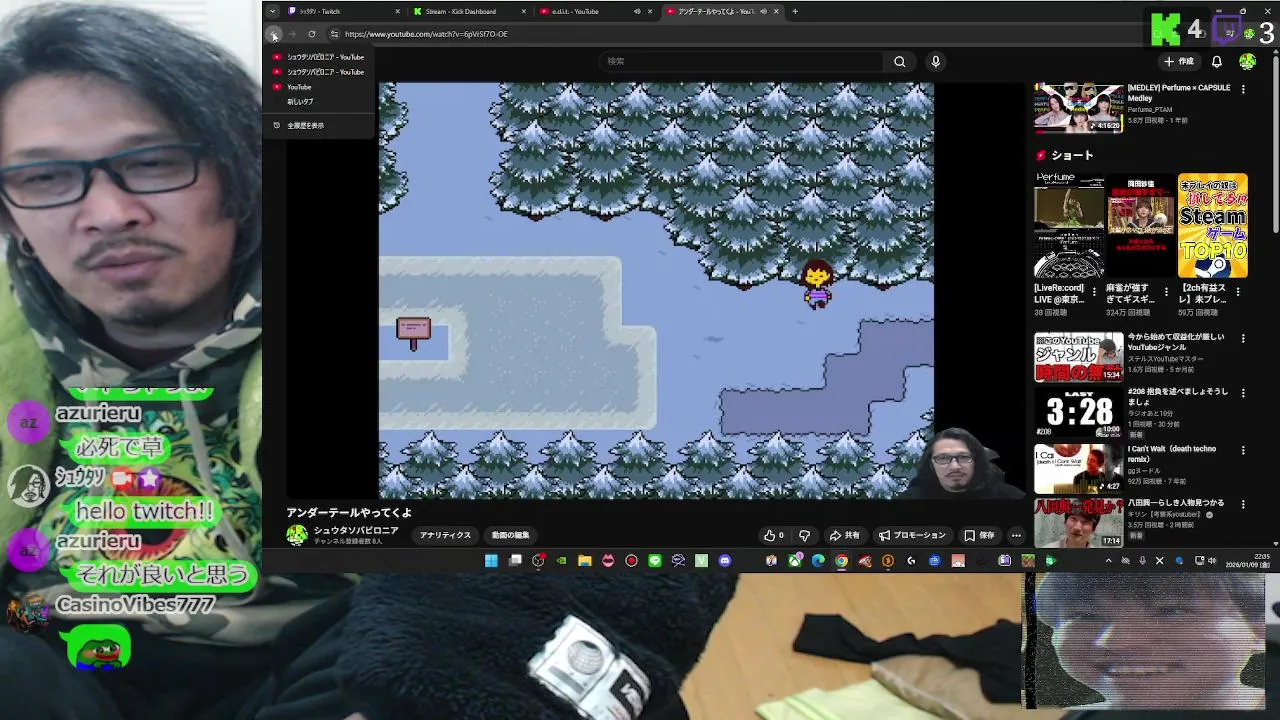The width and height of the screenshot is (1280, 720).
Task: Open the 17:14 video thumbnail
Action: [x=1078, y=523]
